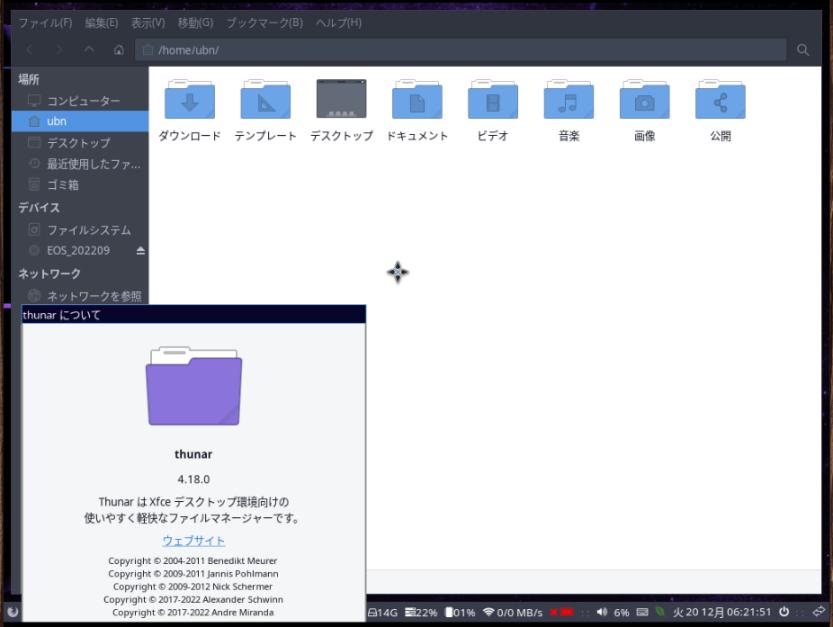
Task: Open the 表示(V) menu
Action: (148, 23)
